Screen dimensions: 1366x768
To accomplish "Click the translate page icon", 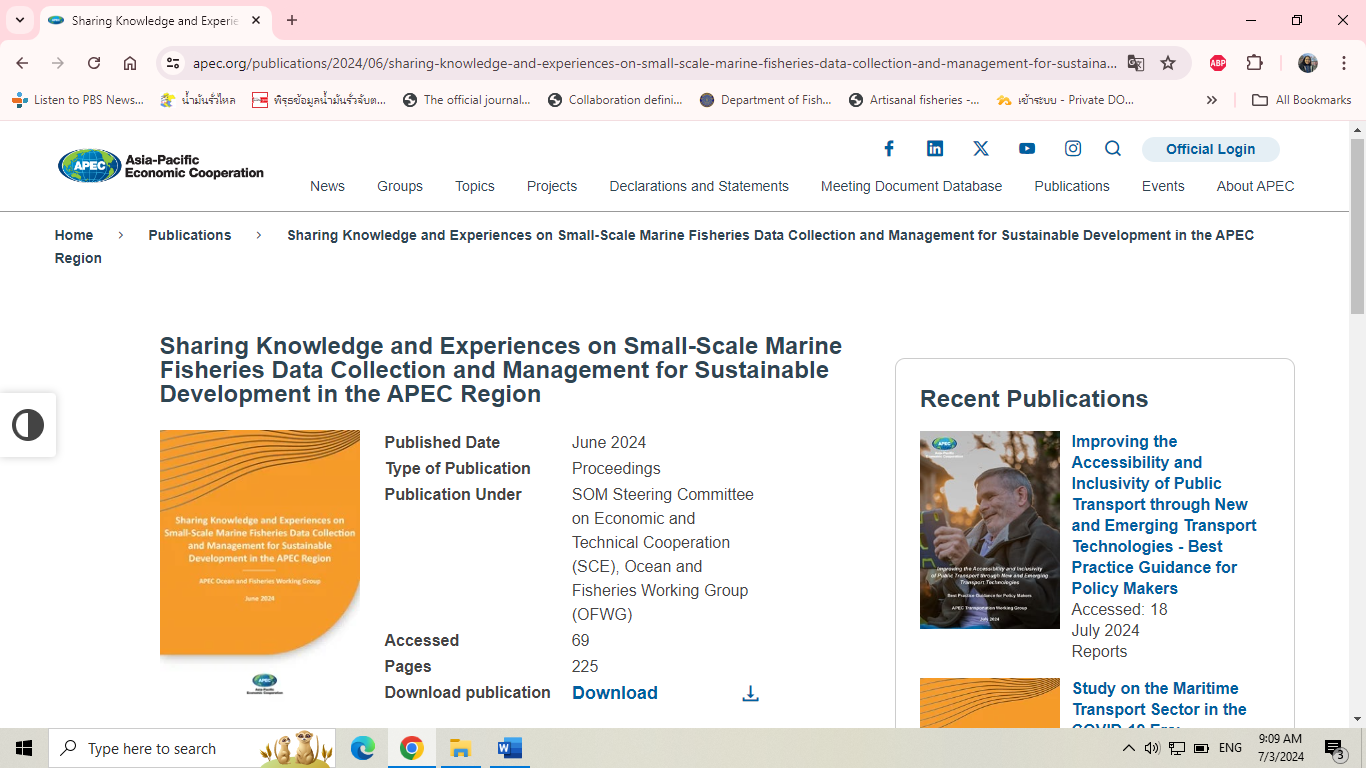I will pyautogui.click(x=1136, y=63).
